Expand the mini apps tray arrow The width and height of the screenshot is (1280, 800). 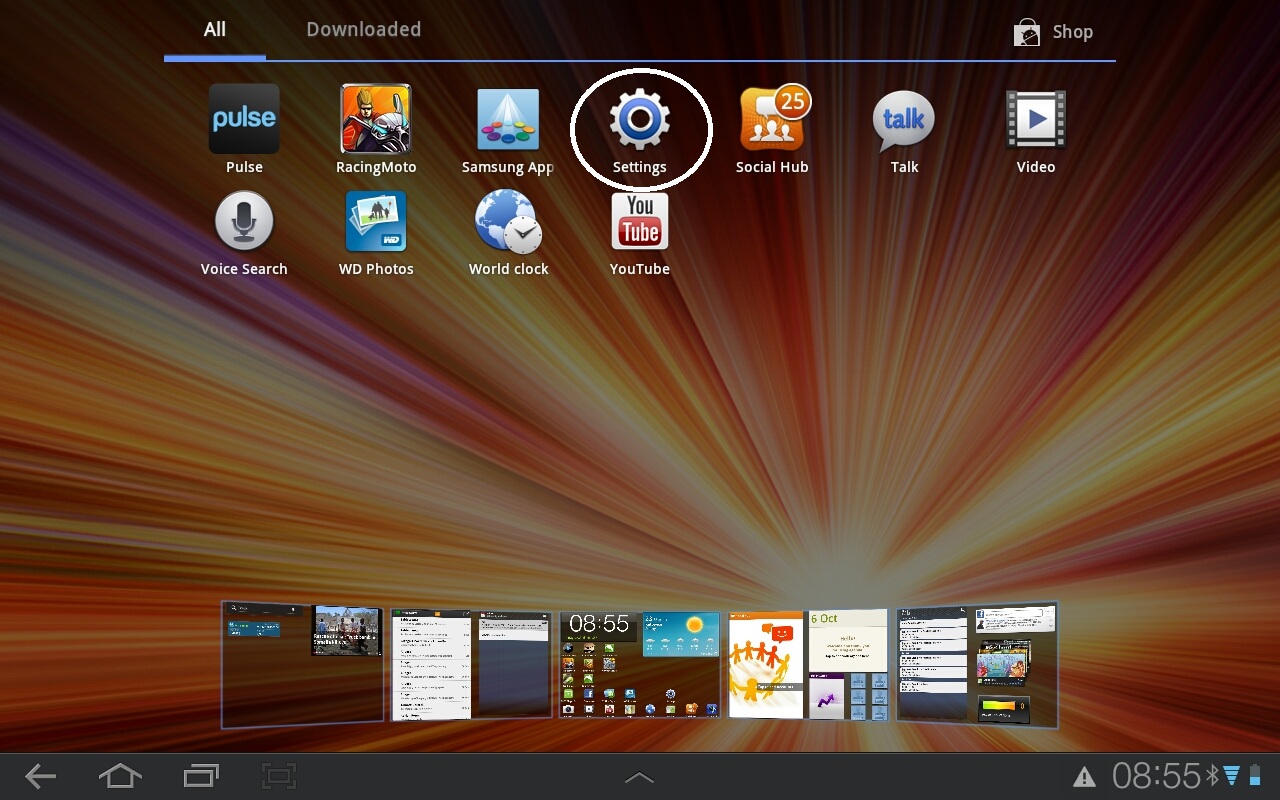click(x=639, y=777)
